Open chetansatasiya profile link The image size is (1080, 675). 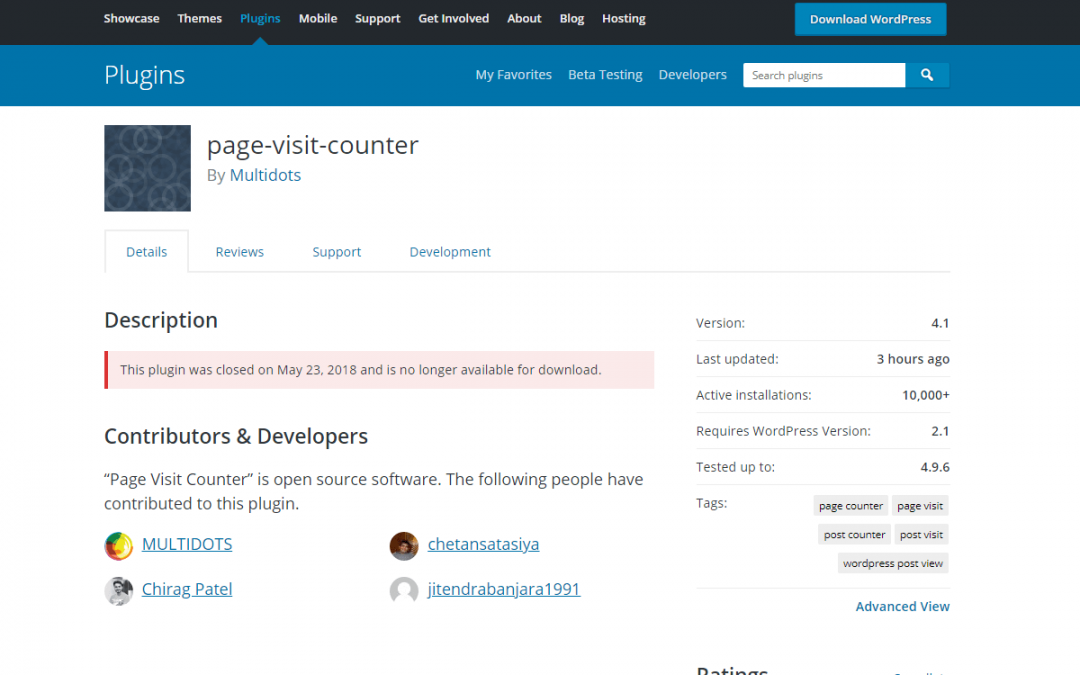click(x=483, y=544)
